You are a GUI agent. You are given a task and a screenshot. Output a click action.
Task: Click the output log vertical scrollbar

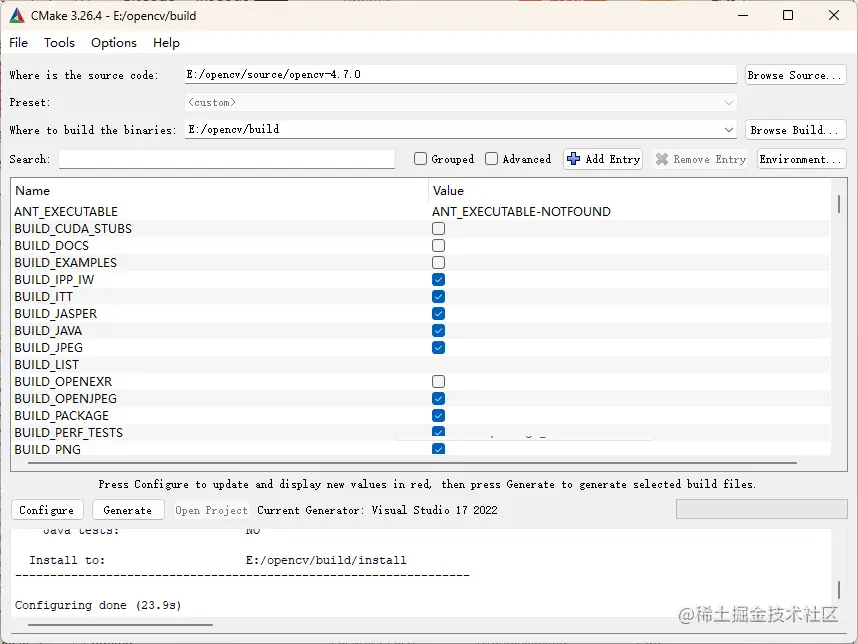pos(838,590)
